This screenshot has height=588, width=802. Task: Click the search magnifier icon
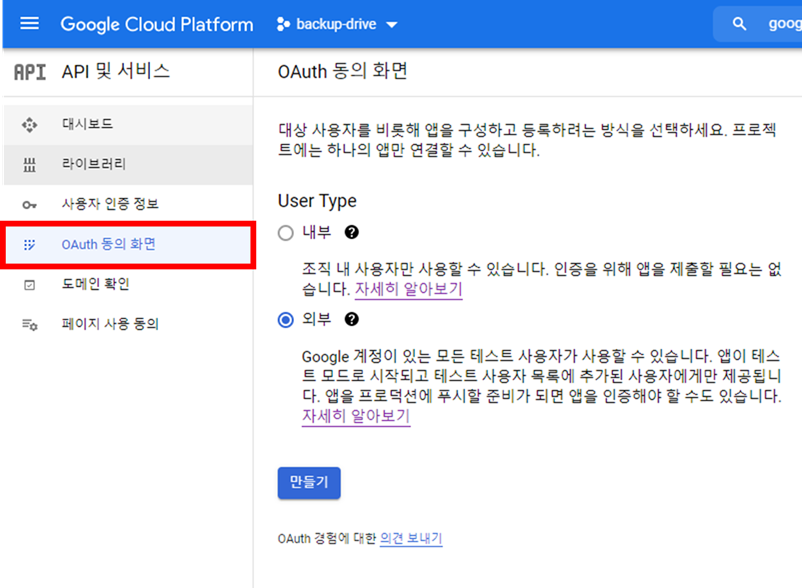pyautogui.click(x=739, y=24)
